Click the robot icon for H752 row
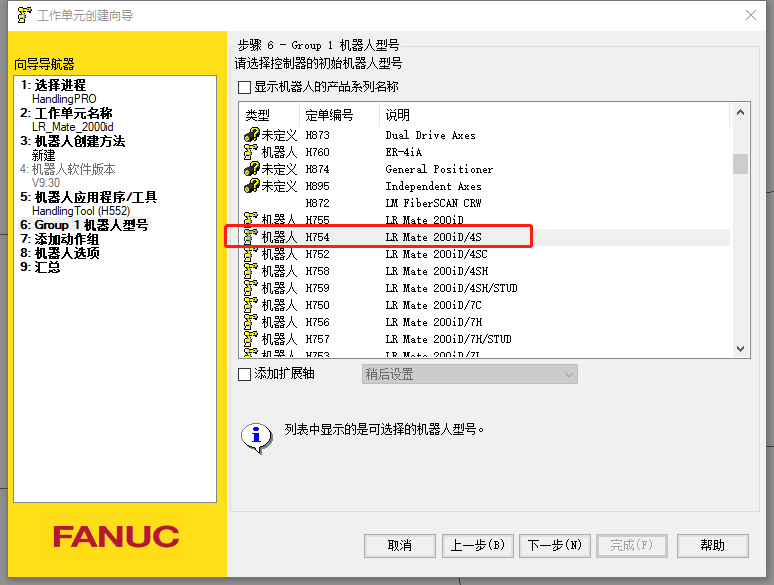Screen dimensions: 774x585 click(x=251, y=254)
